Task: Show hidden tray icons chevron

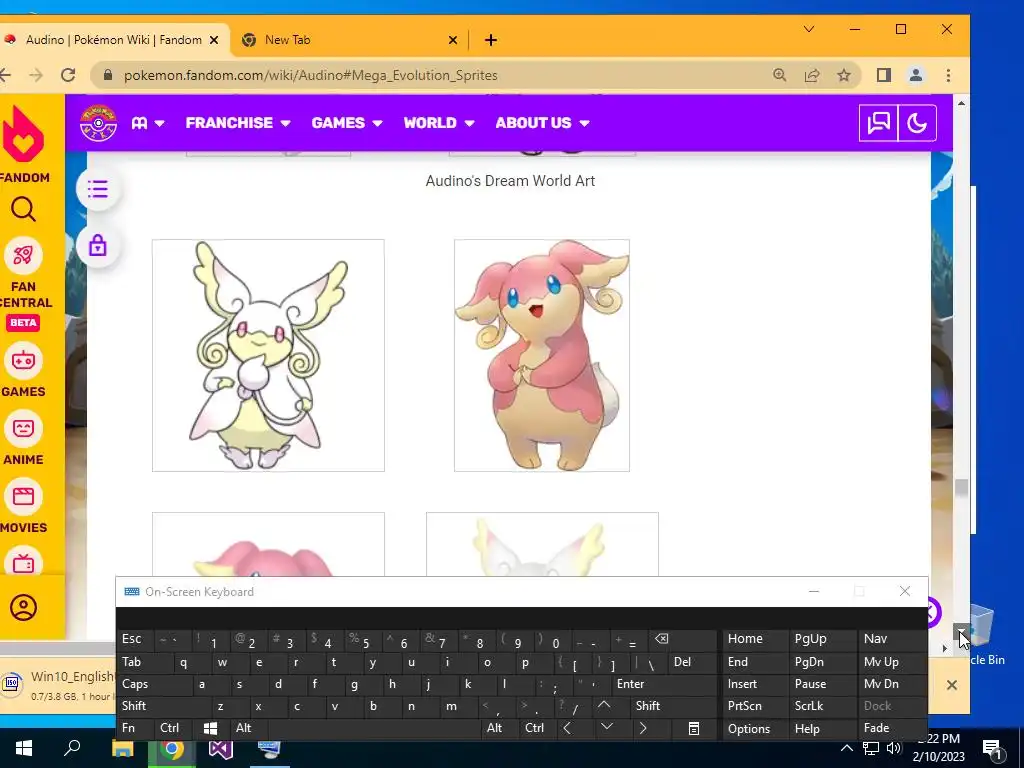Action: (x=846, y=748)
